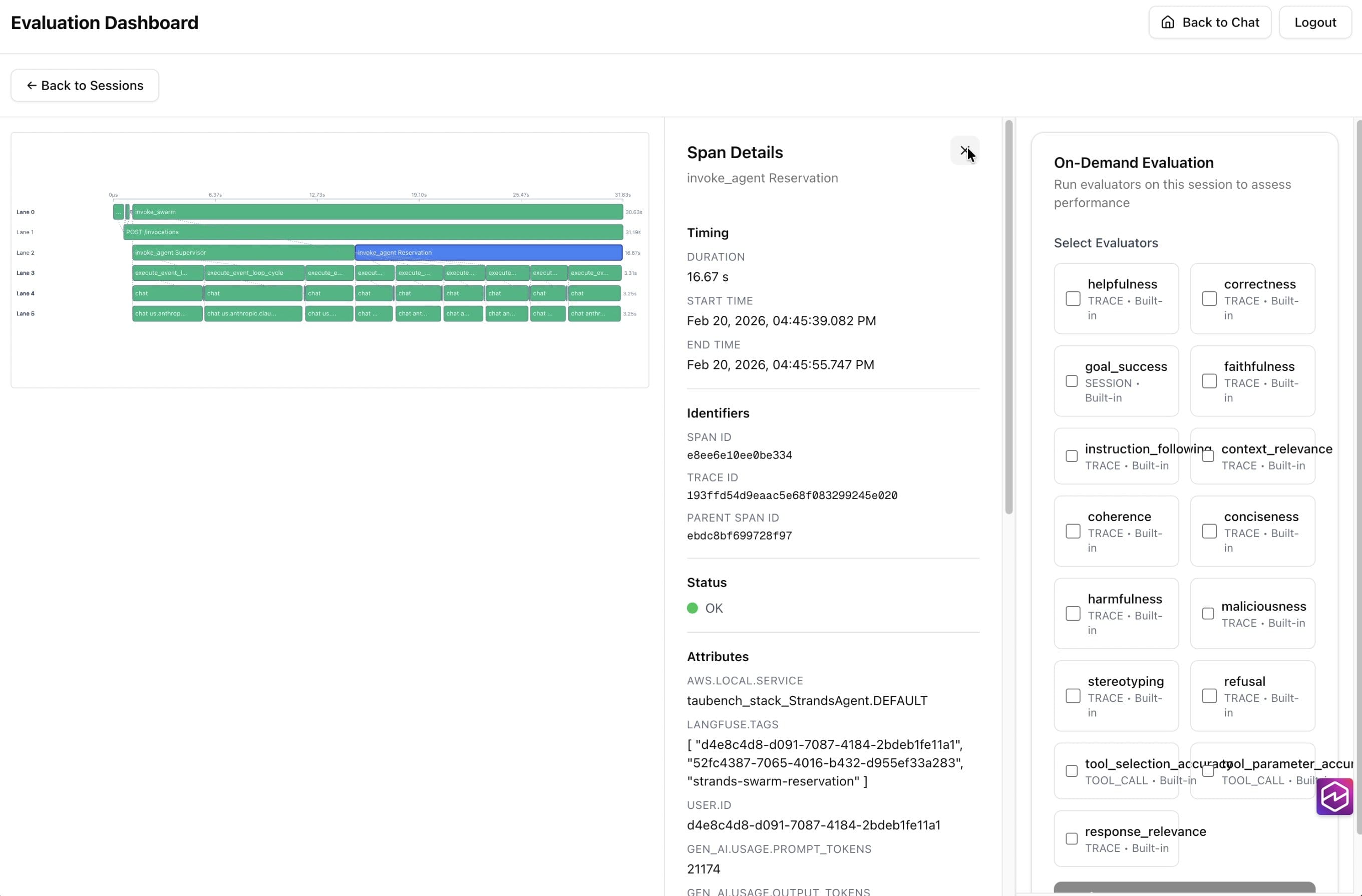
Task: Enable the helpfulness evaluator checkbox
Action: point(1073,299)
